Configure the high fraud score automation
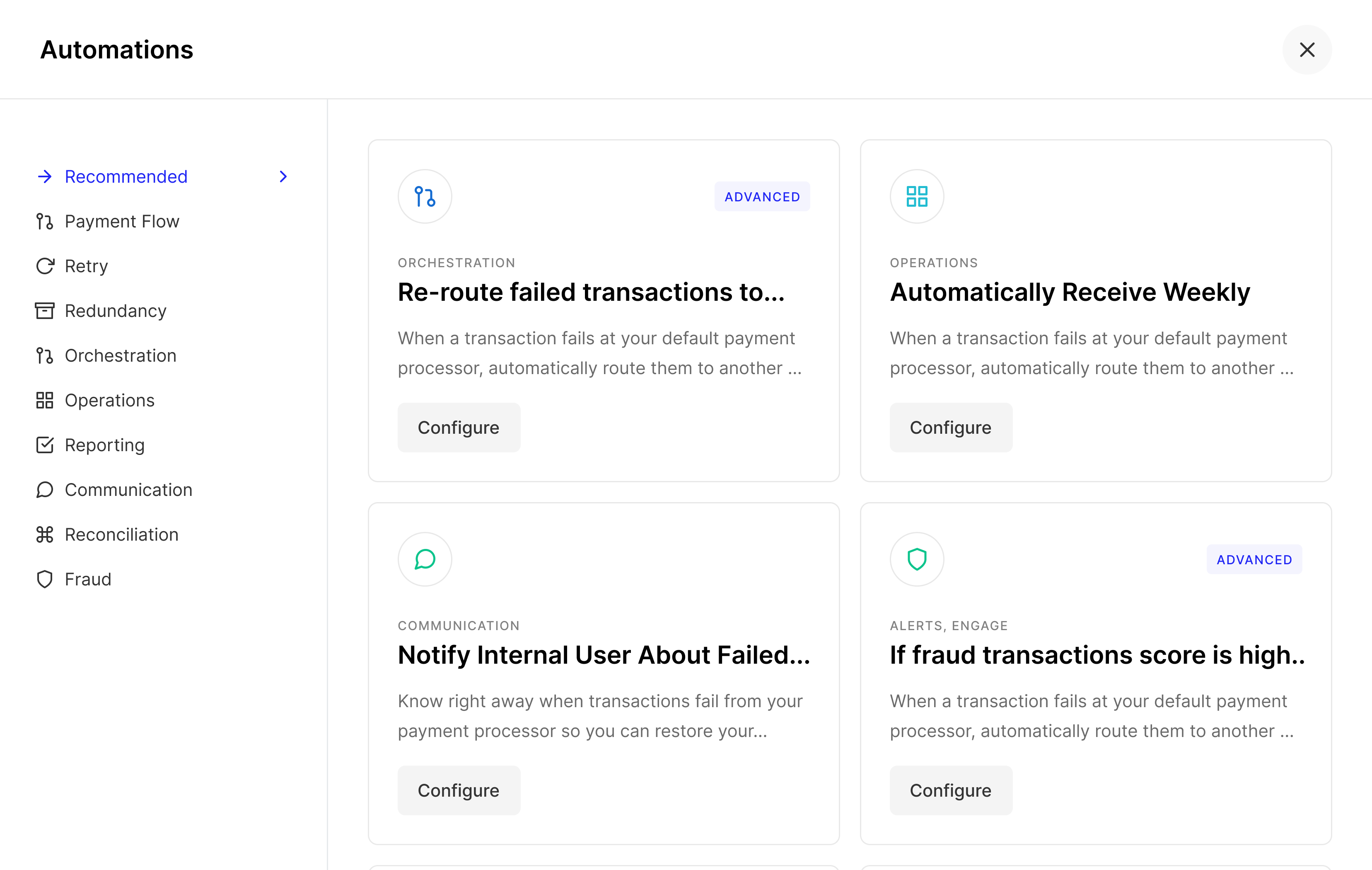Screen dimensions: 1372x870 950,790
